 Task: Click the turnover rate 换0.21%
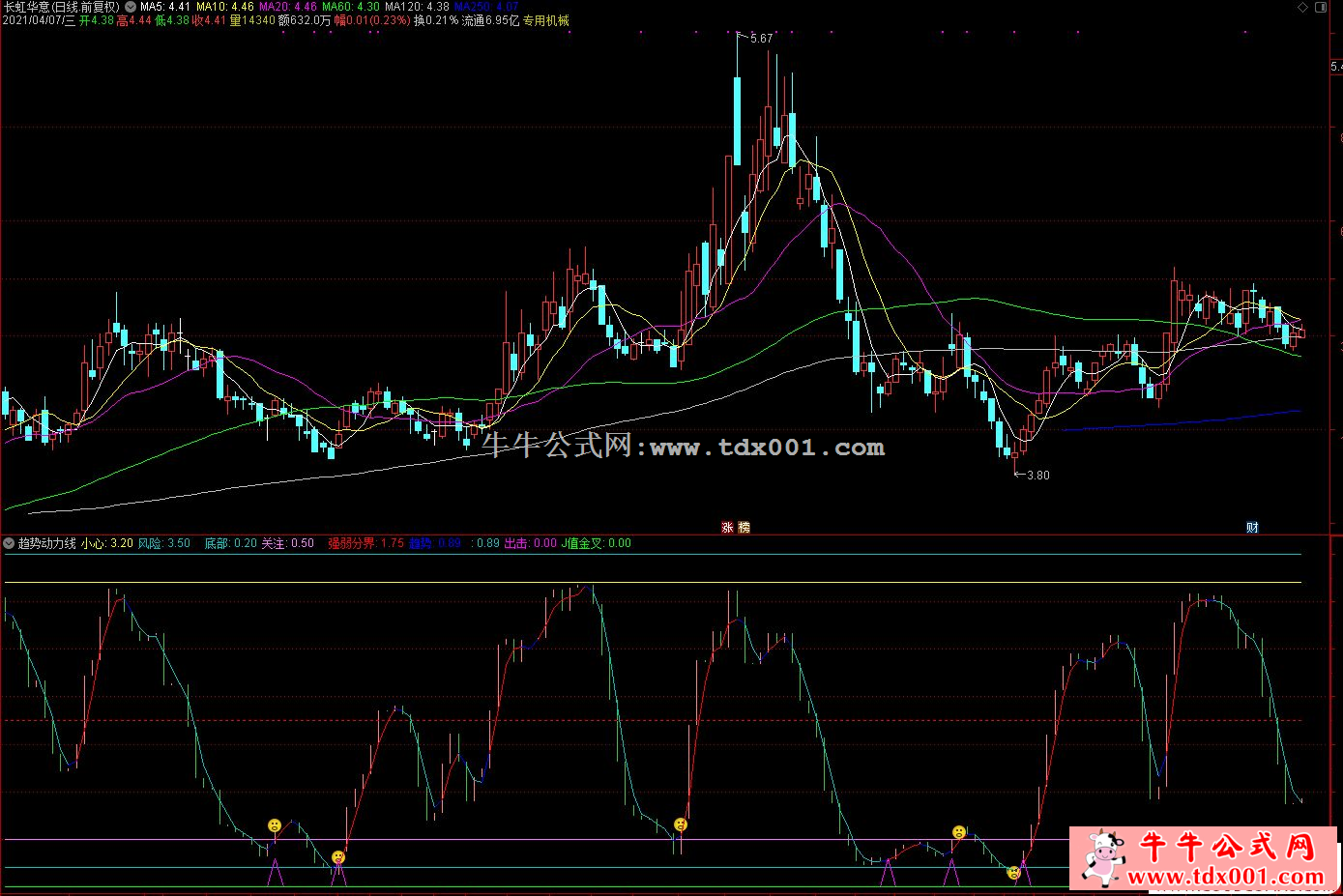click(436, 20)
